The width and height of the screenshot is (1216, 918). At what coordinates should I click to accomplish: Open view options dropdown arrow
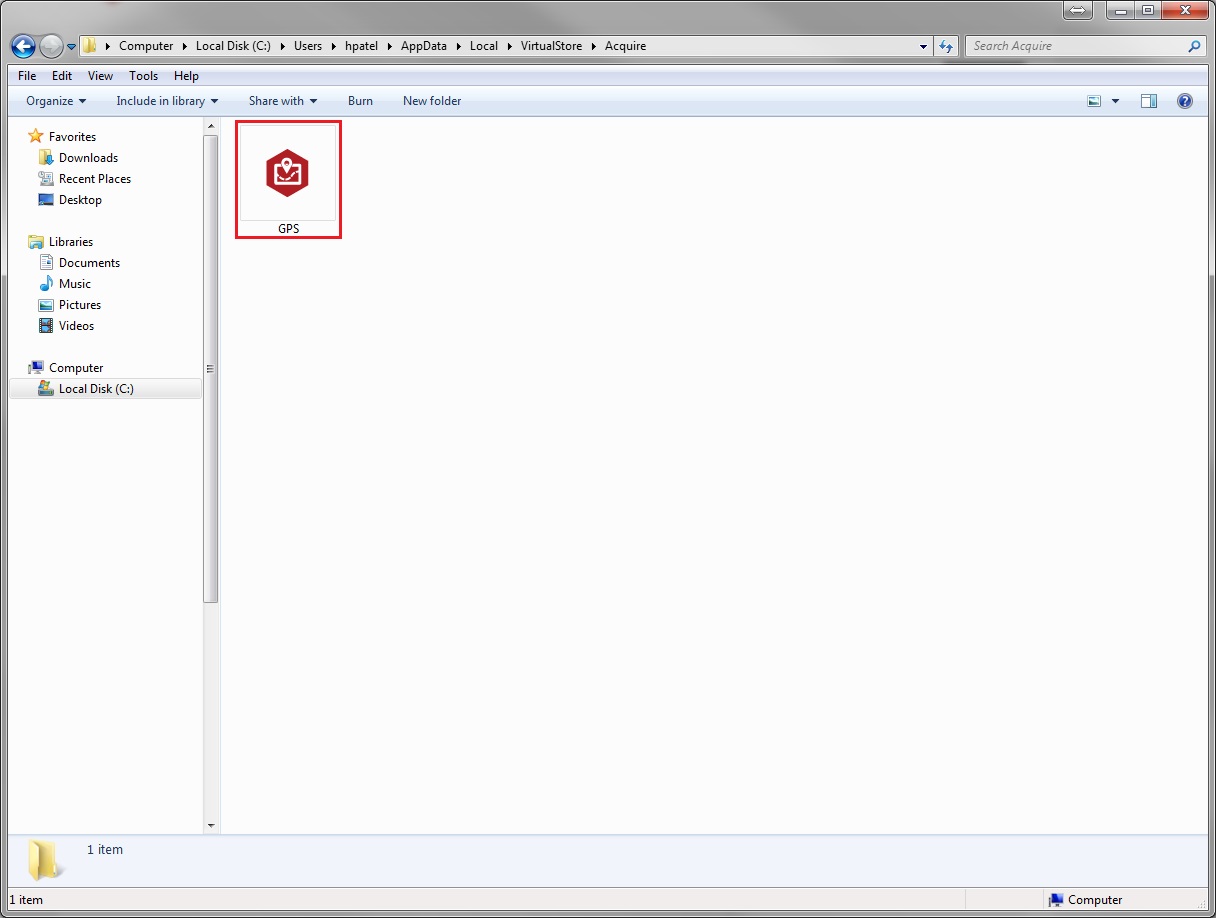pyautogui.click(x=1115, y=101)
